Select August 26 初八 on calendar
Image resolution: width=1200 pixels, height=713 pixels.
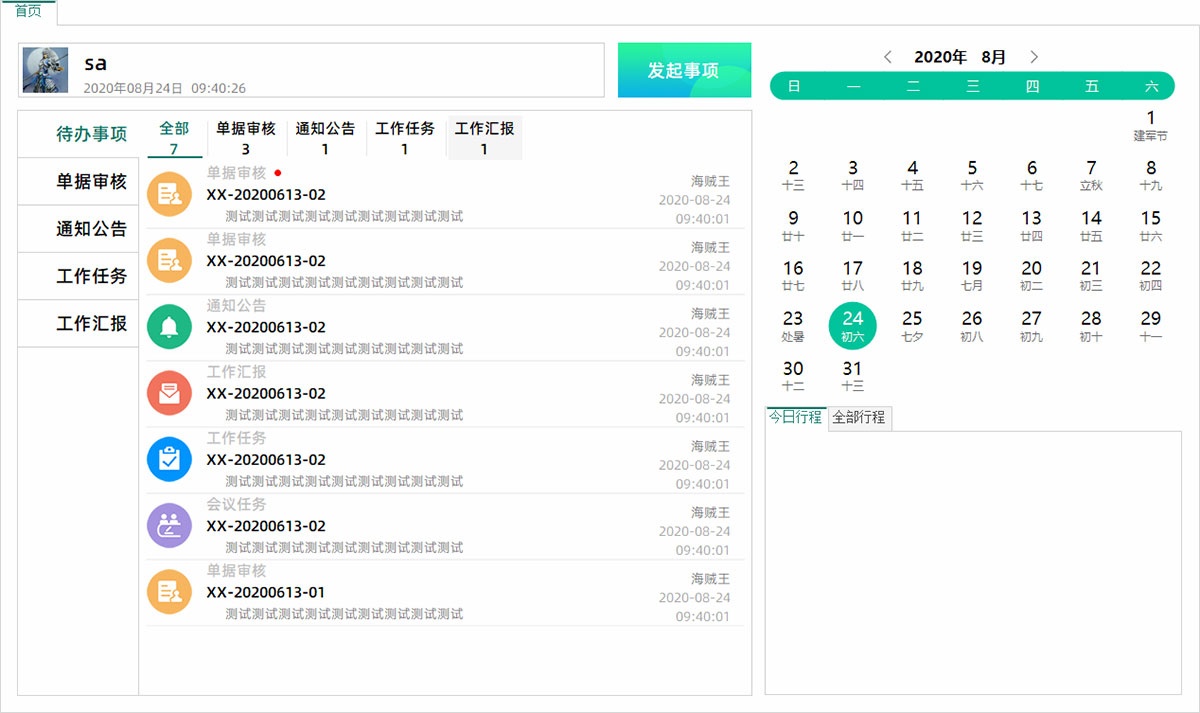[972, 326]
